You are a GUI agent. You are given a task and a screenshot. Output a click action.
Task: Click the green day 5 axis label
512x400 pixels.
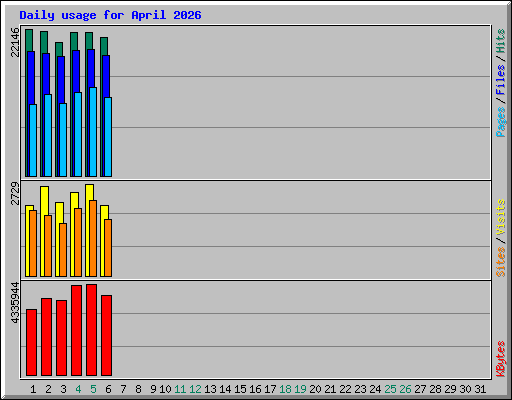click(x=93, y=389)
